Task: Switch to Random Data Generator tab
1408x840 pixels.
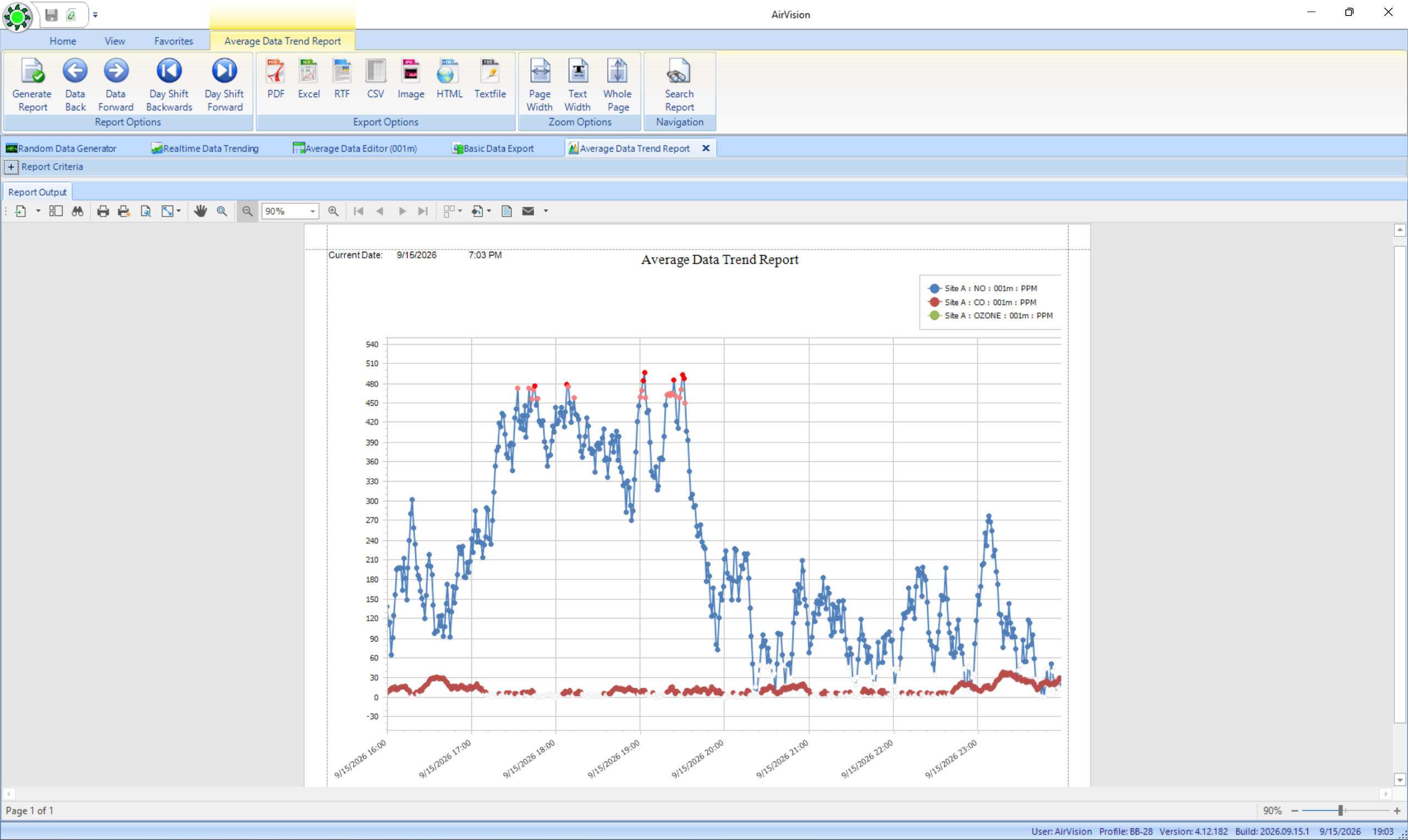Action: click(x=61, y=148)
